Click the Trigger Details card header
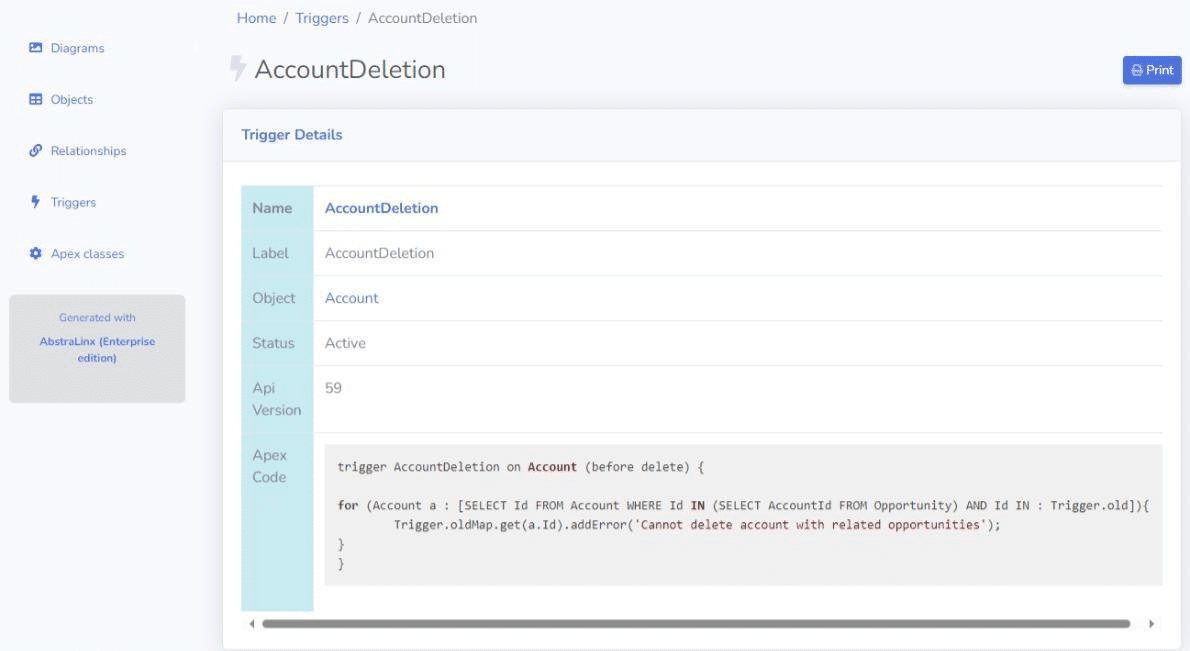Image resolution: width=1190 pixels, height=651 pixels. [293, 136]
